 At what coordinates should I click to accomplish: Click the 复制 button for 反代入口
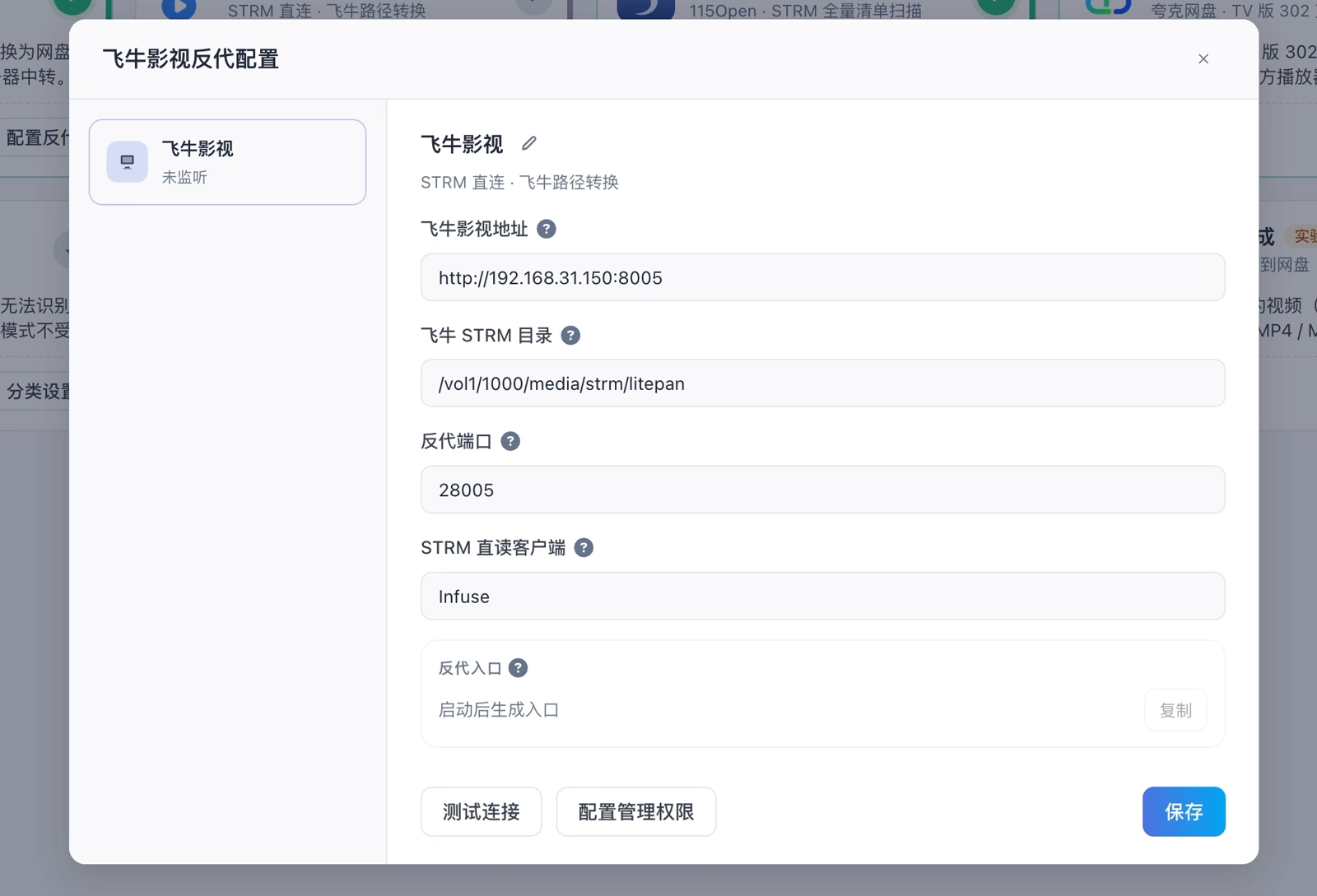[1175, 710]
